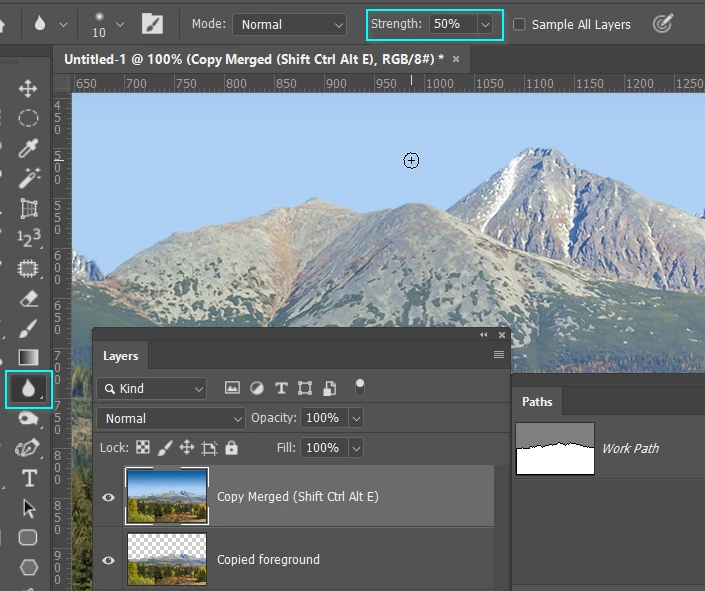This screenshot has width=705, height=591.
Task: Select the Move tool
Action: click(x=28, y=89)
